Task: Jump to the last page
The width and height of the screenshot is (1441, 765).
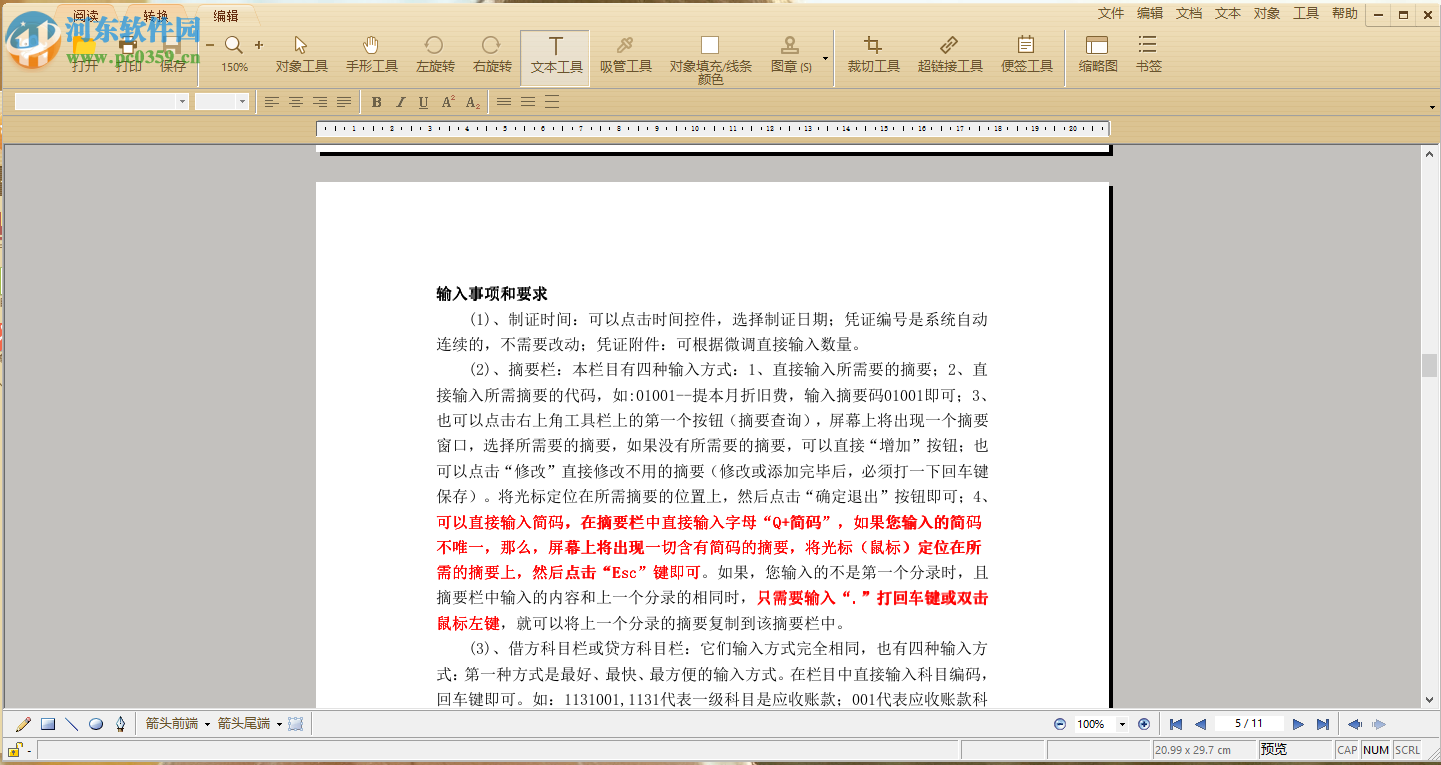Action: point(1322,724)
